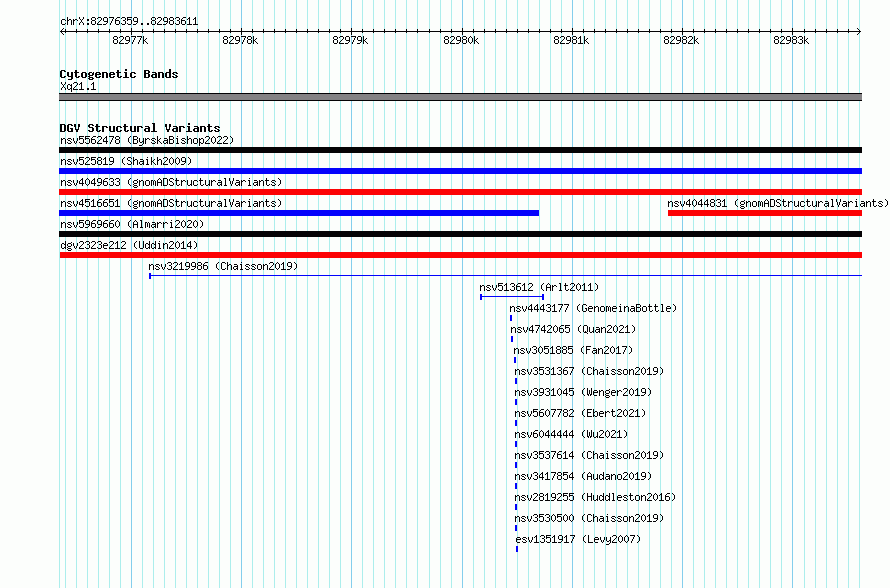This screenshot has height=588, width=890.
Task: Click the Cytogenetic Bands track title
Action: pyautogui.click(x=119, y=74)
